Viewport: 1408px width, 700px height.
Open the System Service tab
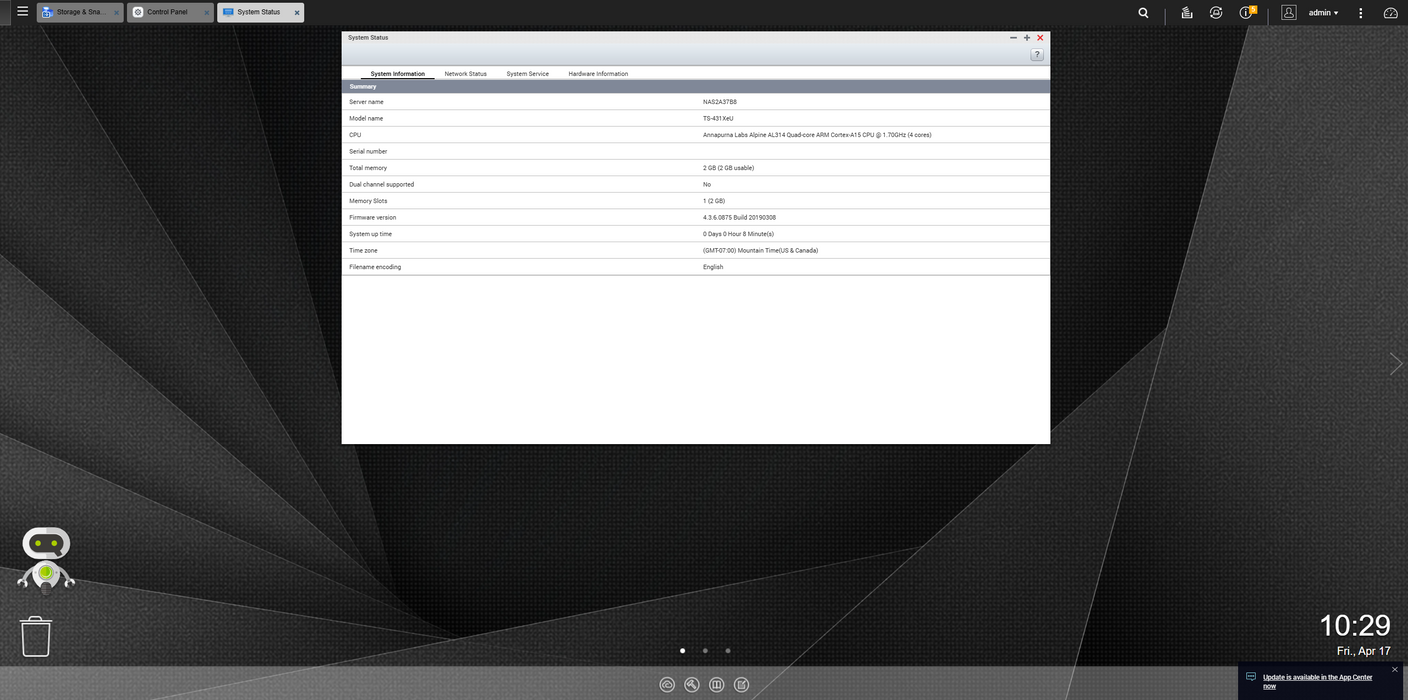527,73
